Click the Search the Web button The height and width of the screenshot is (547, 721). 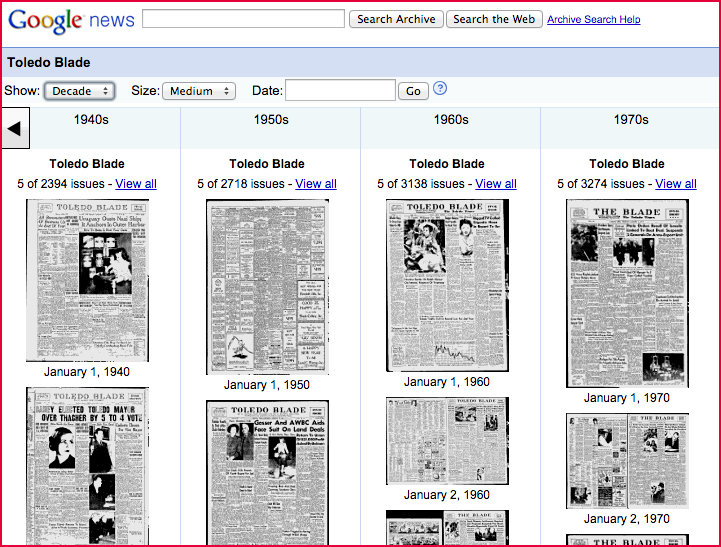tap(494, 19)
